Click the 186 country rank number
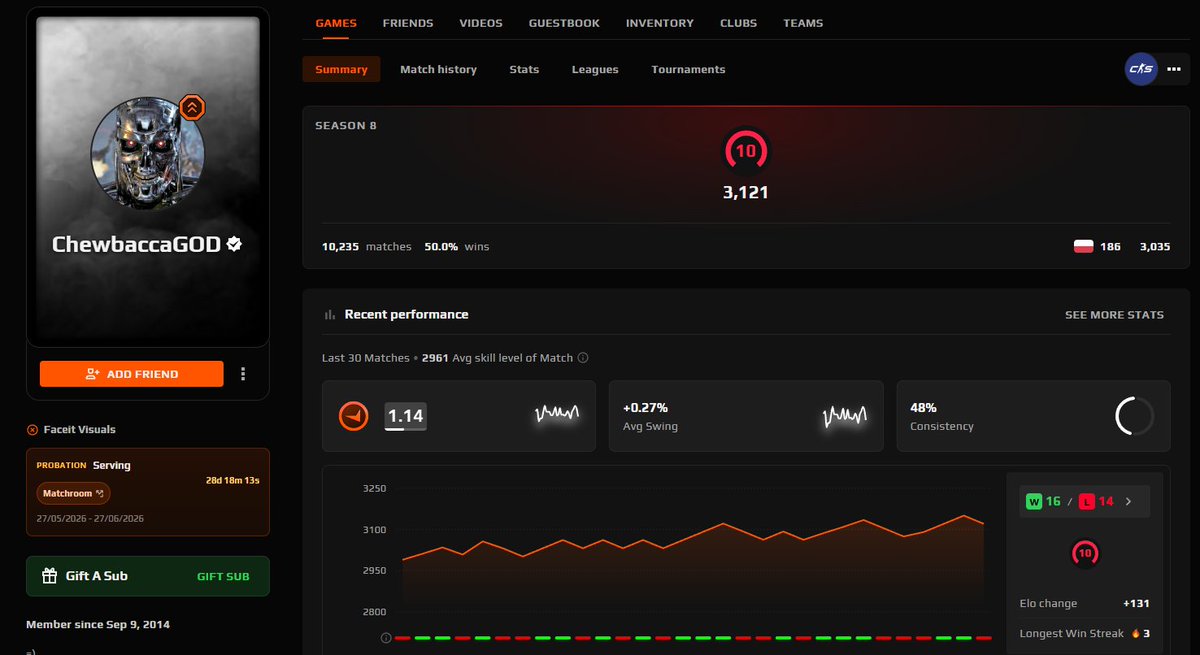 coord(1110,246)
